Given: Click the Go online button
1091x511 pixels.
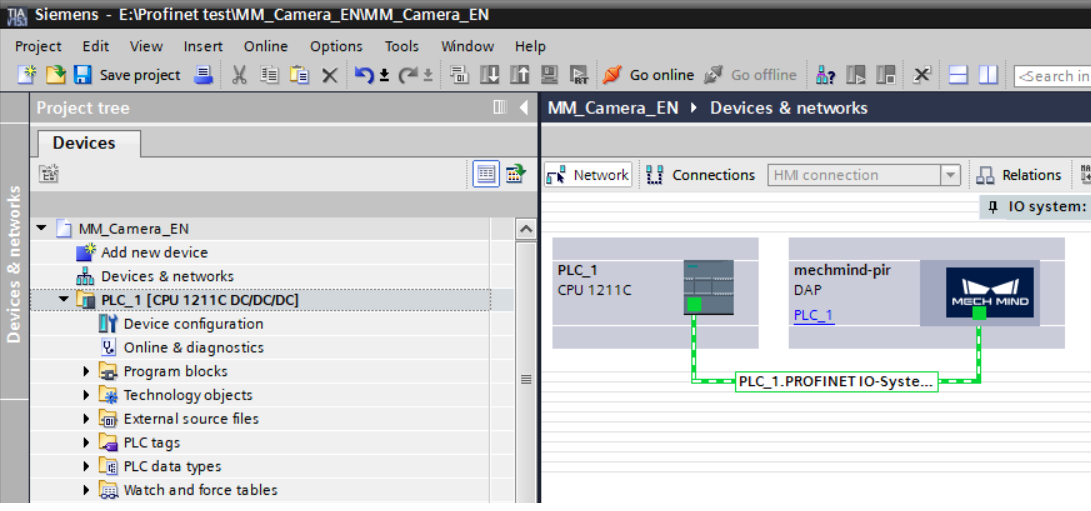Looking at the screenshot, I should (648, 74).
